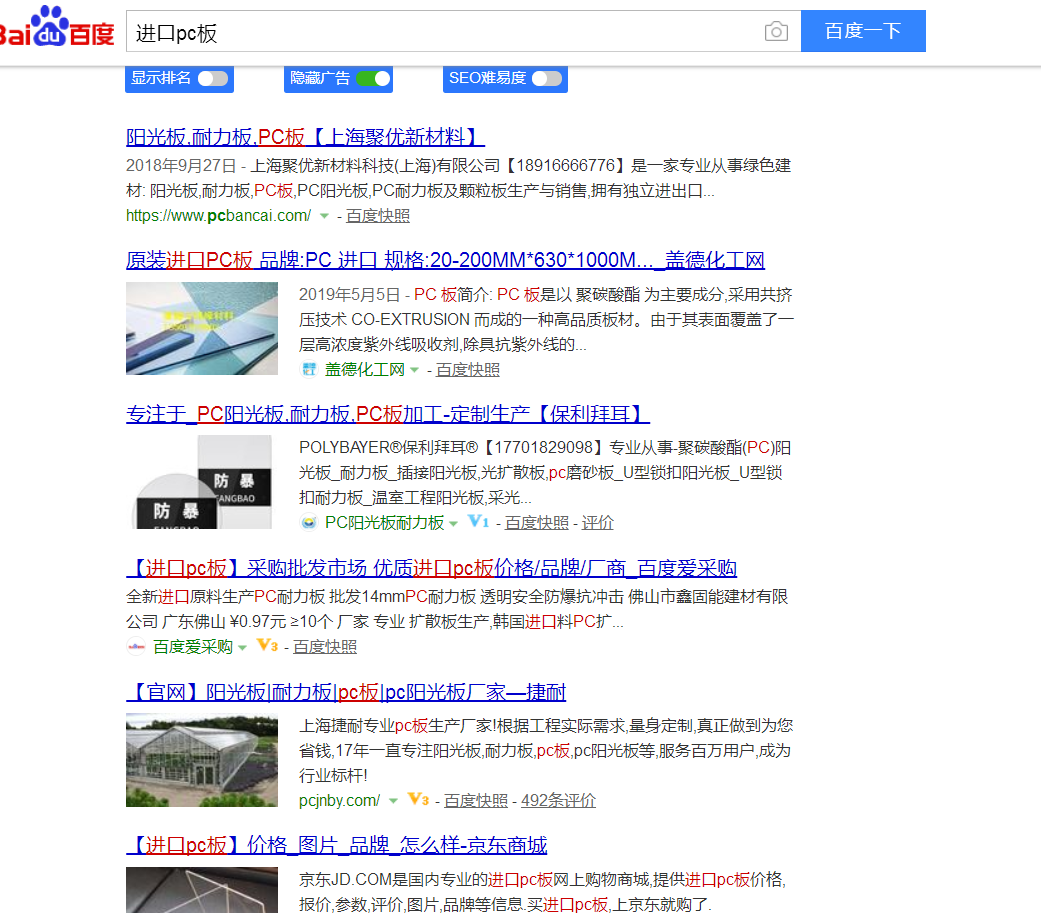This screenshot has height=913, width=1041.
Task: Open 百度快照 for the 百度爱采购 result
Action: coord(325,647)
